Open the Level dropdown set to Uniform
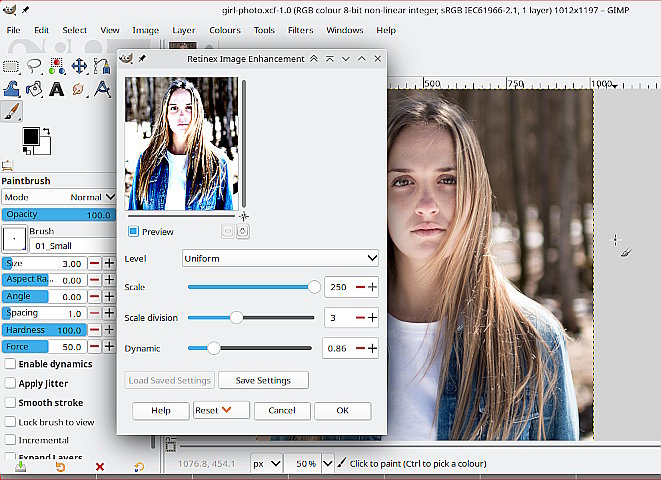Image resolution: width=661 pixels, height=480 pixels. tap(280, 258)
